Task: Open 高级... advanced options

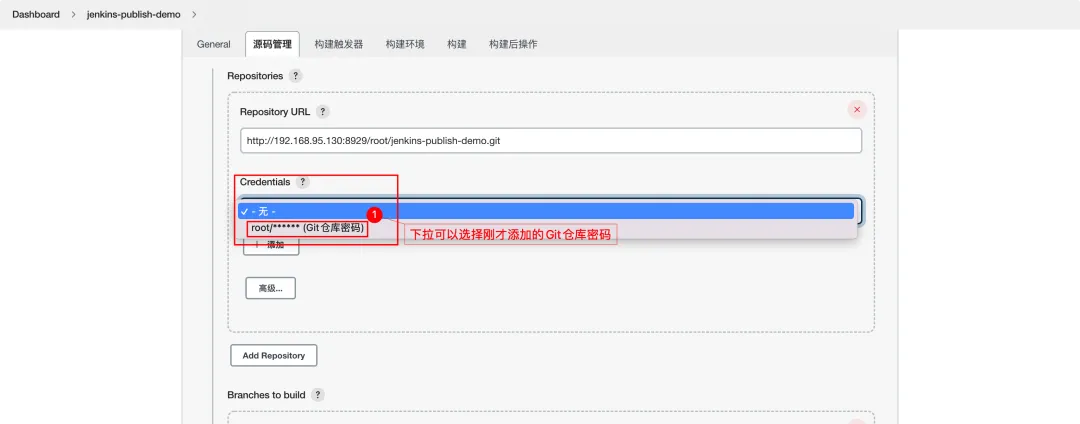Action: [x=271, y=288]
